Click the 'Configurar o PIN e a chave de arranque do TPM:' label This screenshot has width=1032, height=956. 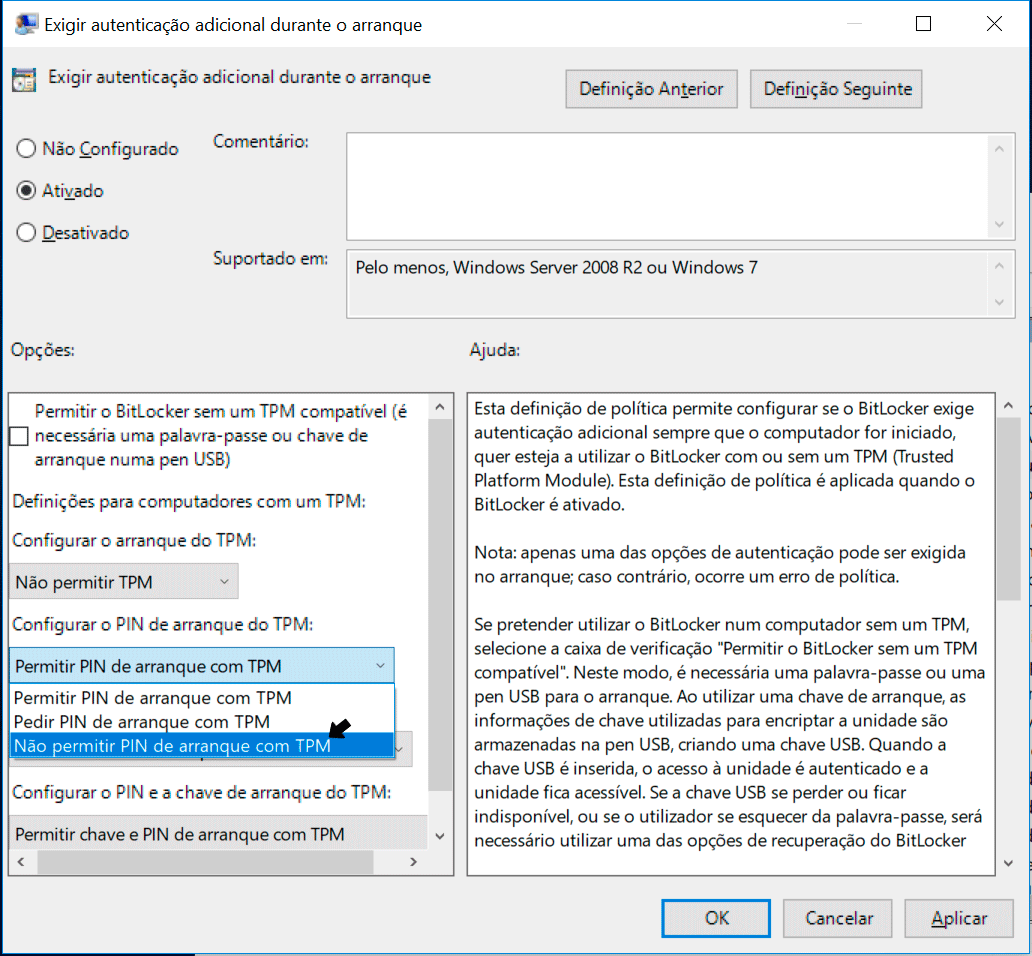tap(202, 792)
